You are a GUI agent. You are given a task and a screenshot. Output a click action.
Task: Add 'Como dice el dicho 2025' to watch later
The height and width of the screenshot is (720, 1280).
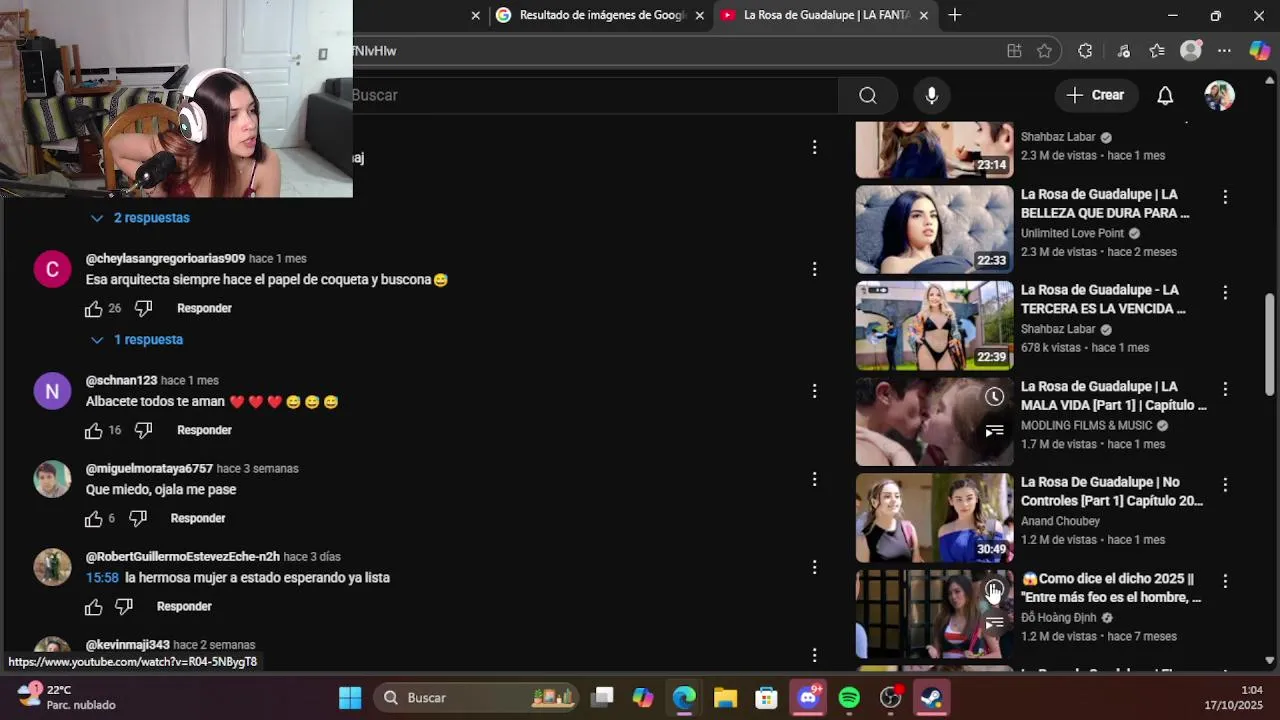[994, 590]
